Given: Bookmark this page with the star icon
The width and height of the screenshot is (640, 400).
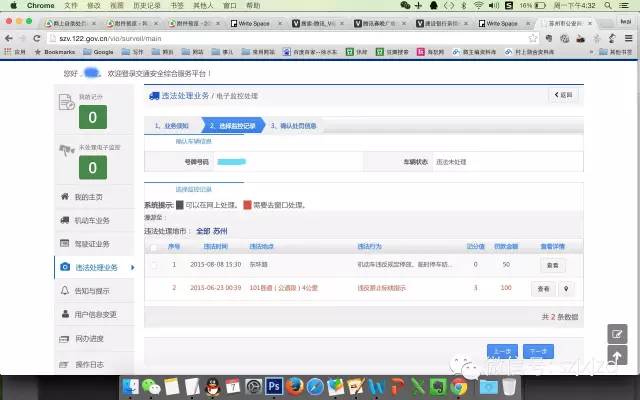Looking at the screenshot, I should click(x=533, y=38).
